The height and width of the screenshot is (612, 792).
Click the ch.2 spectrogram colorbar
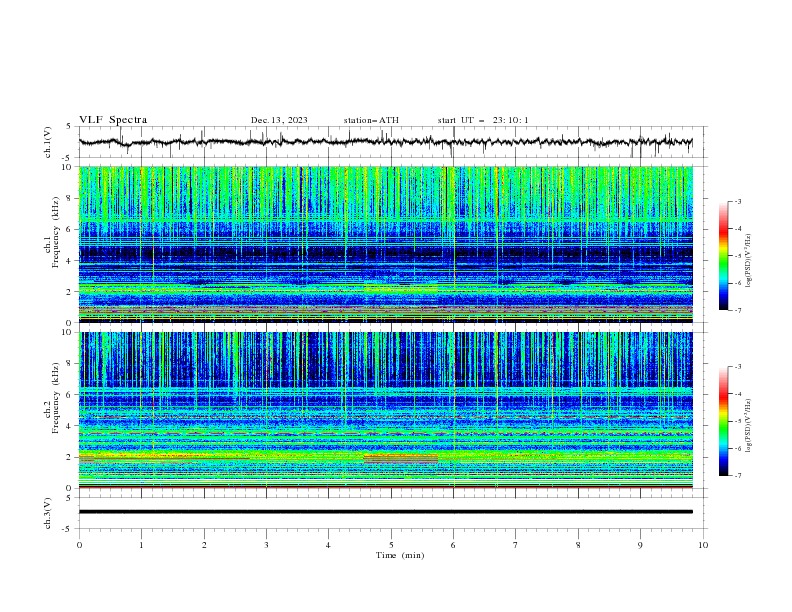click(x=724, y=421)
